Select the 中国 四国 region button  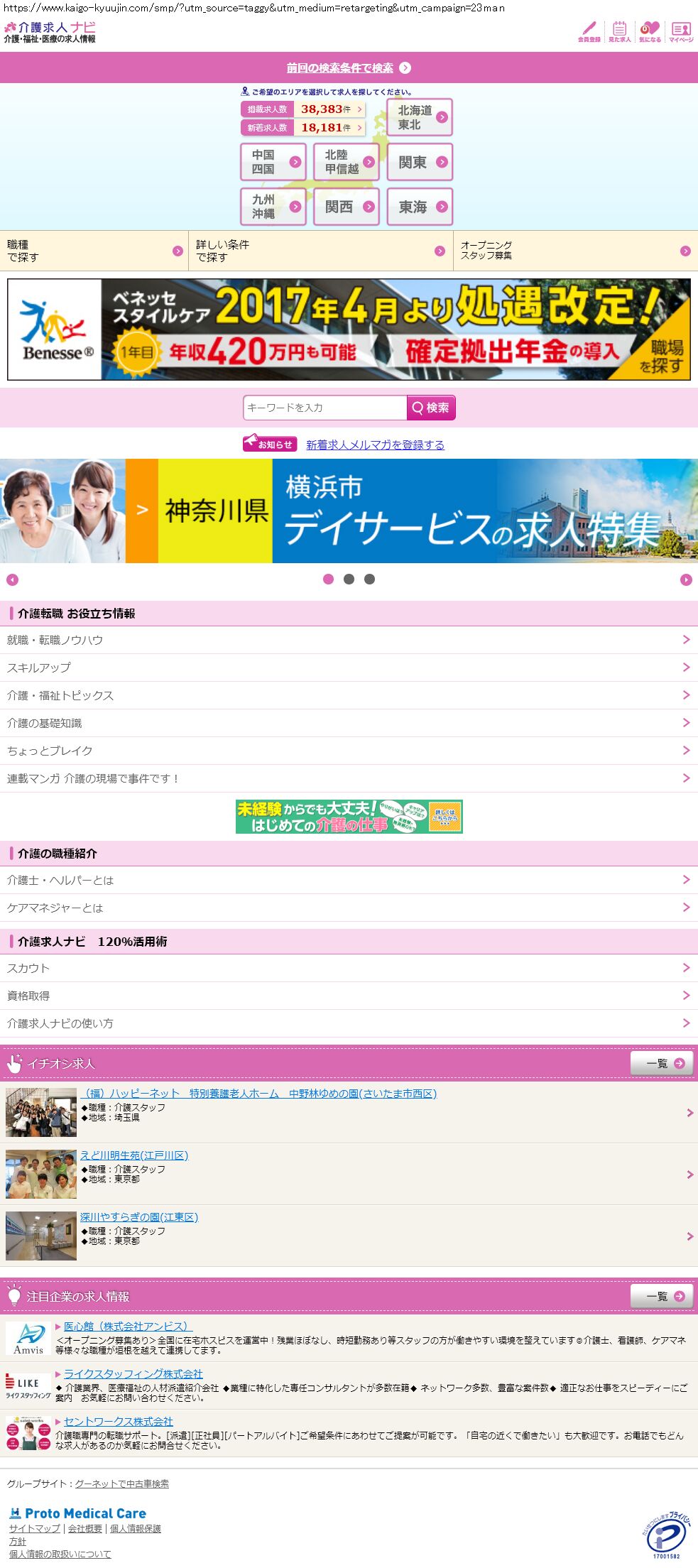[273, 162]
